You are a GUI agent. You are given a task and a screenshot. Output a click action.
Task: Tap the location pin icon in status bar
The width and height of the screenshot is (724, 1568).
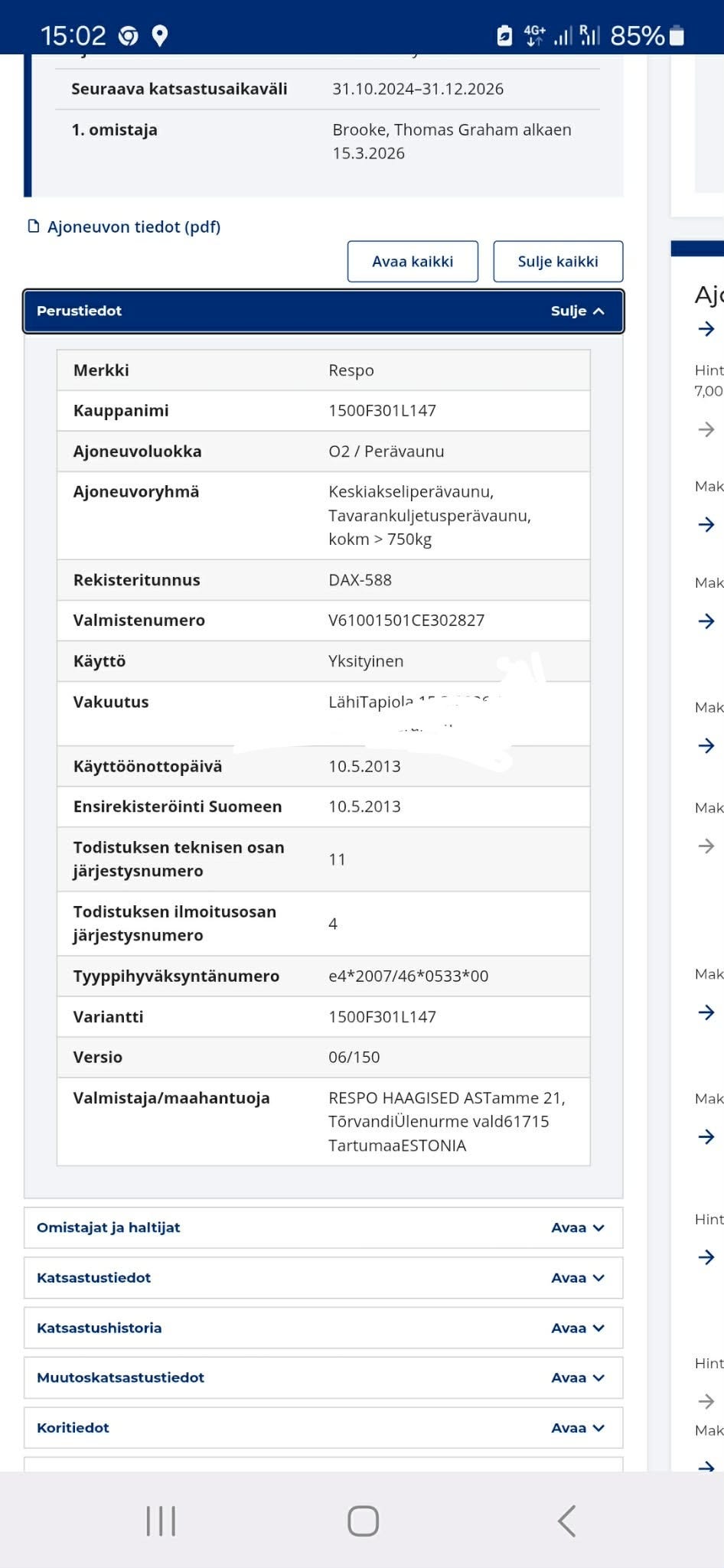[160, 35]
